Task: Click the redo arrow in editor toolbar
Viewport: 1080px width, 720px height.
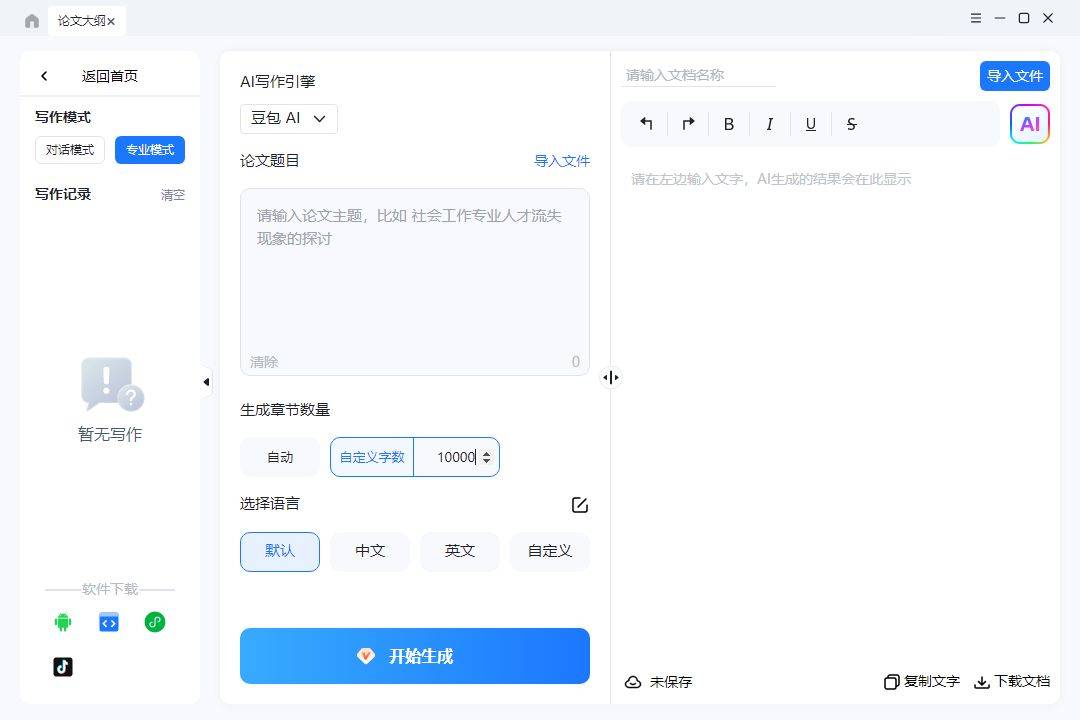Action: point(688,124)
